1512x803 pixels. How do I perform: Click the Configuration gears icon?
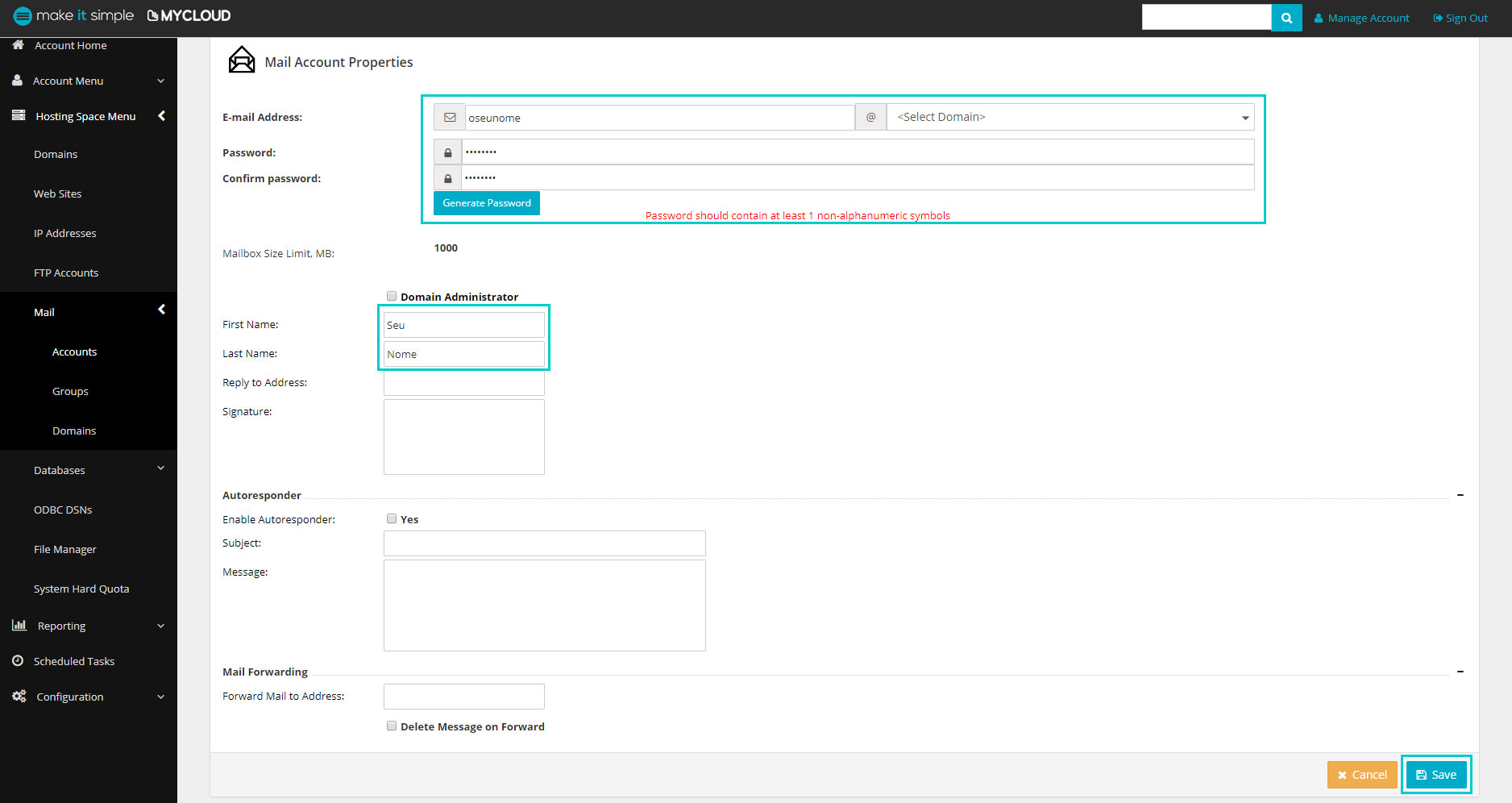19,697
